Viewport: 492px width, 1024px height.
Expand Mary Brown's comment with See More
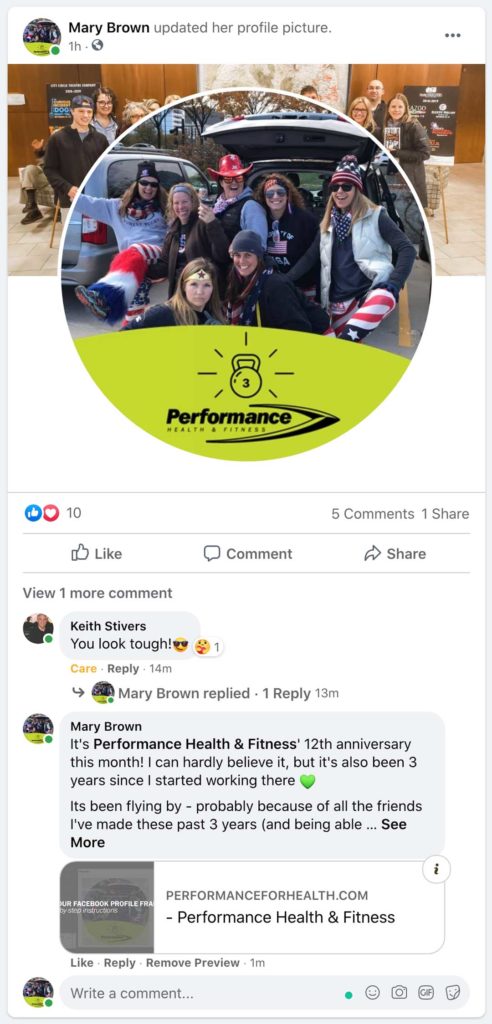(x=238, y=833)
